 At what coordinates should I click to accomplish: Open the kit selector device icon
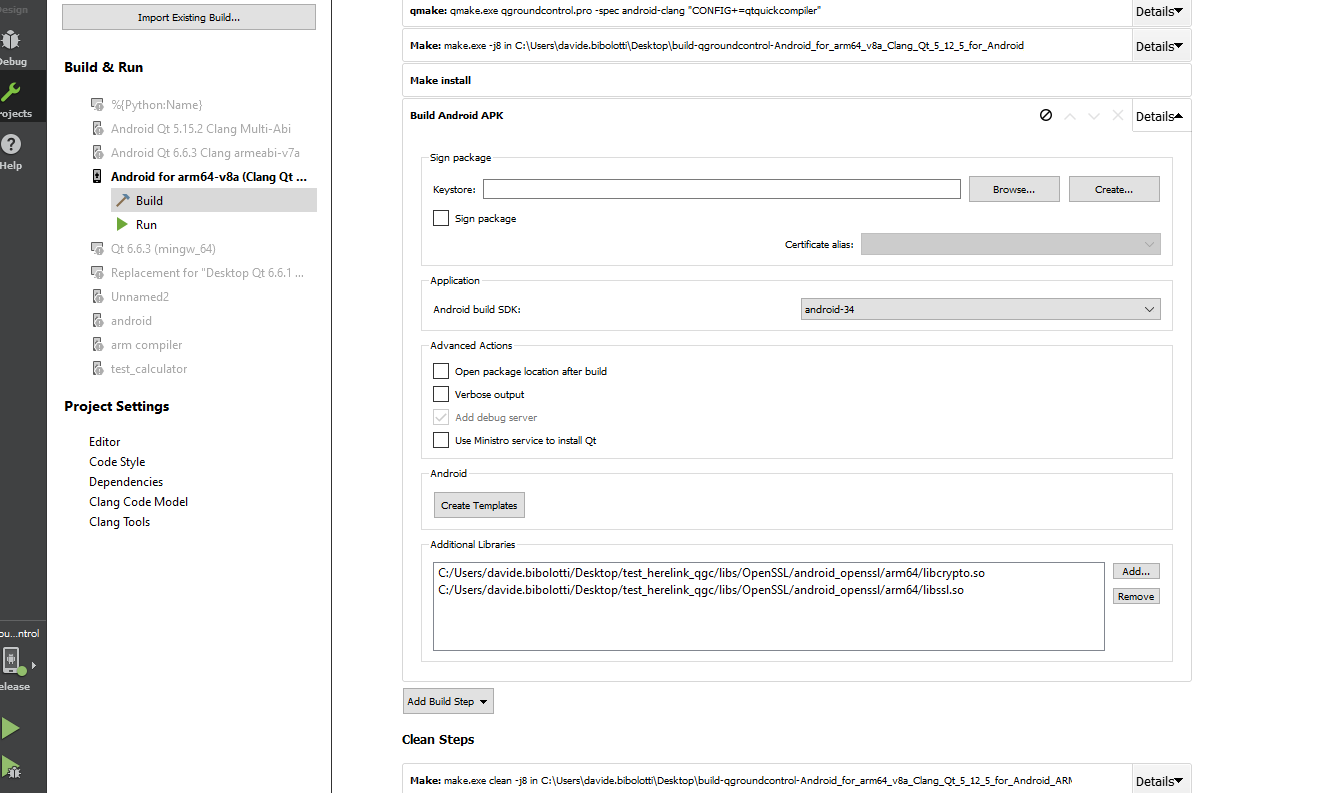coord(12,659)
